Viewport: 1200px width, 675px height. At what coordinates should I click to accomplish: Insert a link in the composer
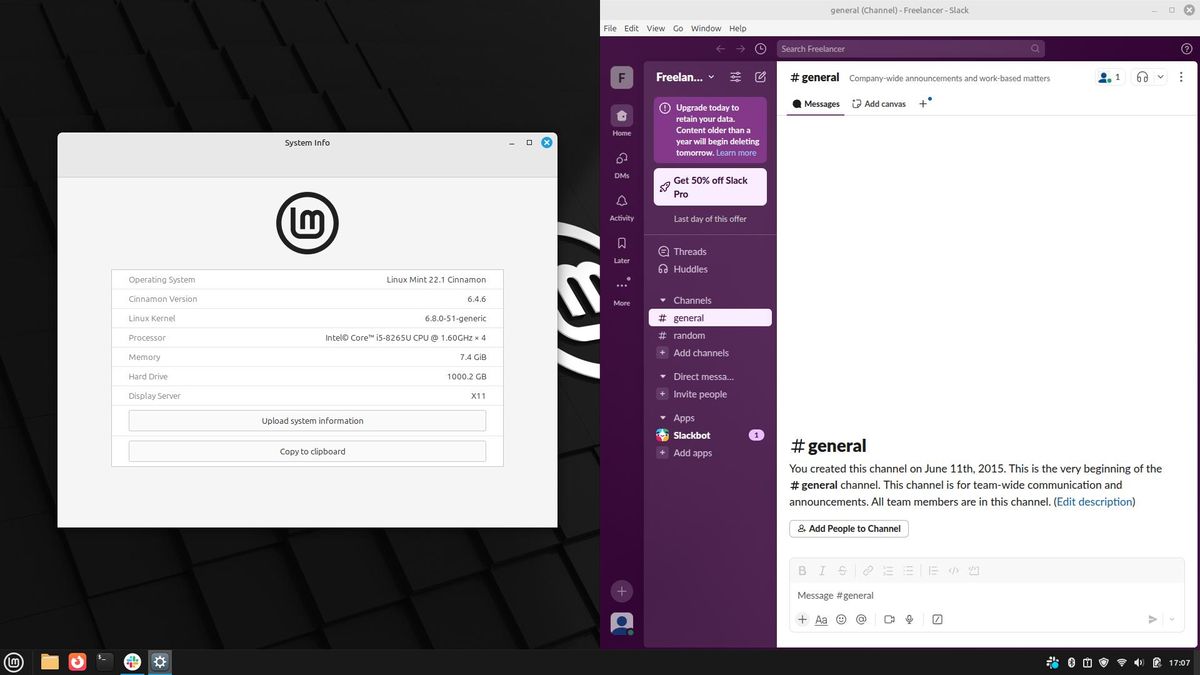click(x=868, y=571)
